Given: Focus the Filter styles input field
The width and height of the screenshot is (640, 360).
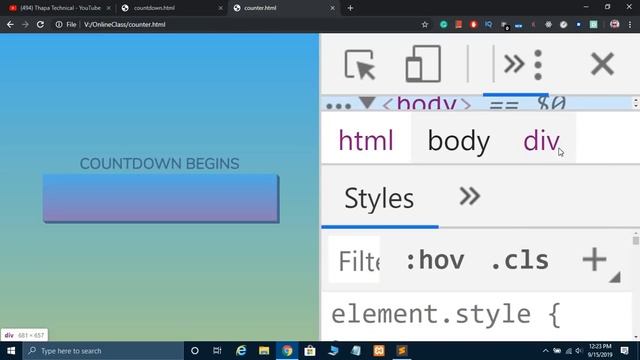Looking at the screenshot, I should click(354, 260).
